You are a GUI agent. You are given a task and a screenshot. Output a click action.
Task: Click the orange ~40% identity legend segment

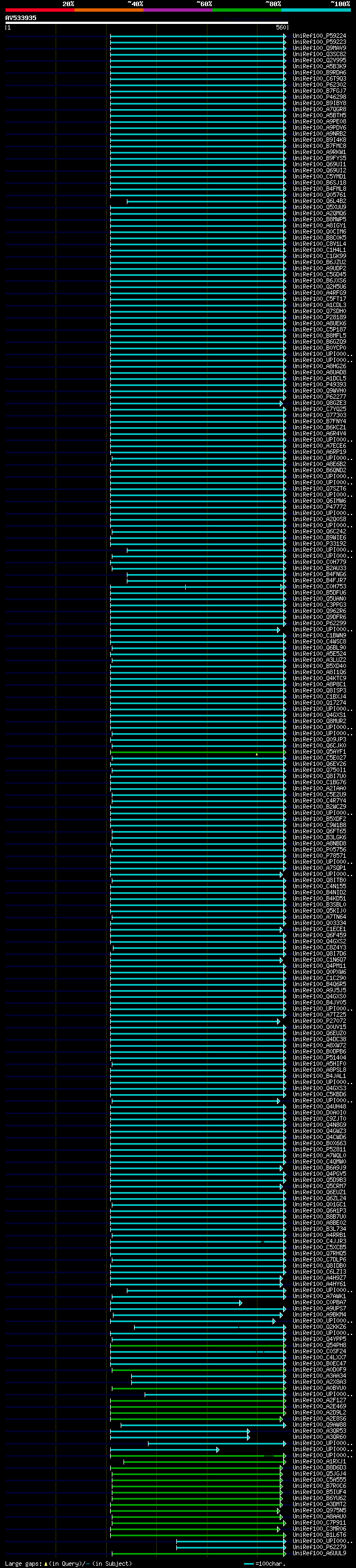tap(109, 10)
